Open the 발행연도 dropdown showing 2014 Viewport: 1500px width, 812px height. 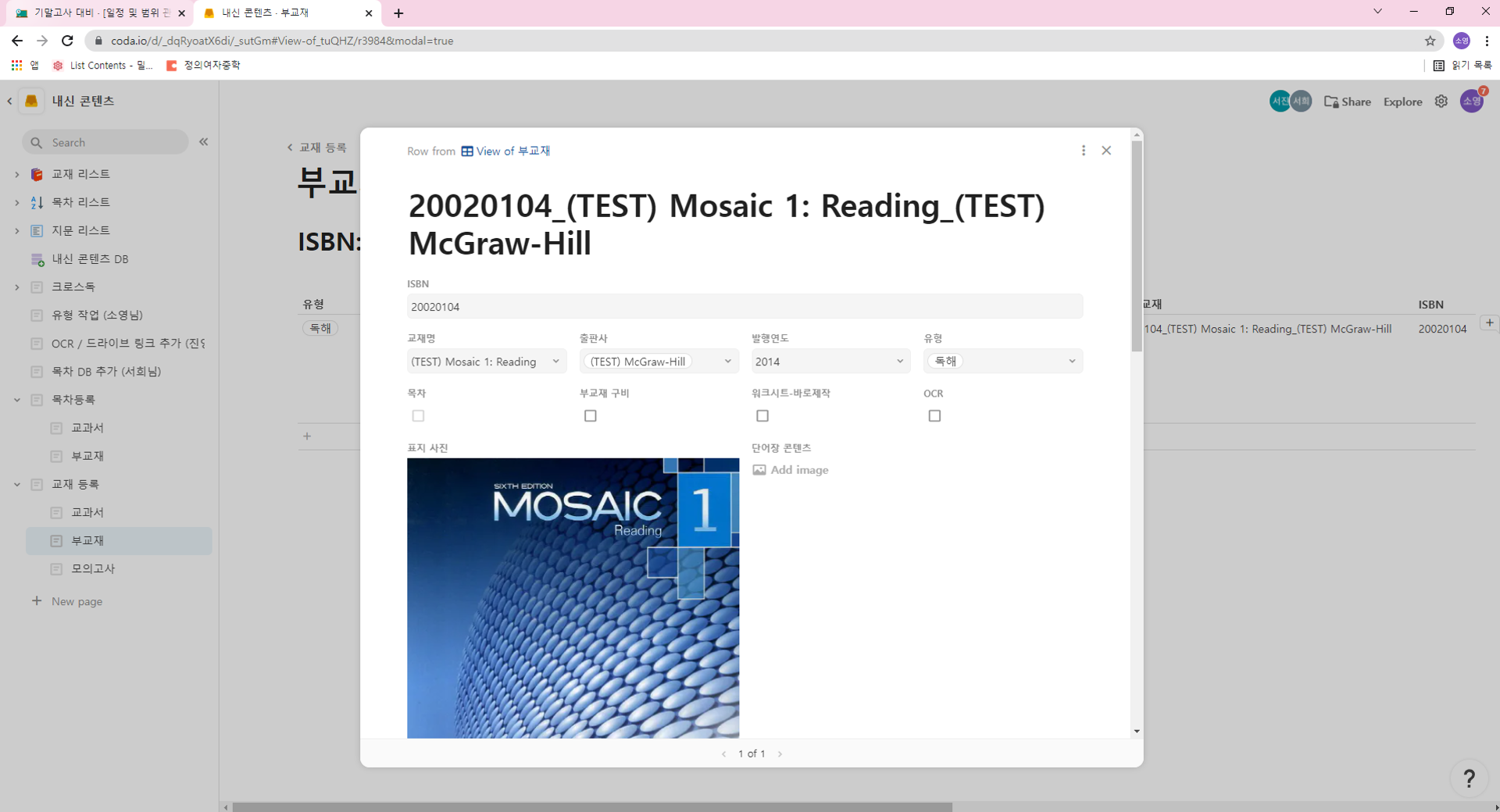coord(831,361)
